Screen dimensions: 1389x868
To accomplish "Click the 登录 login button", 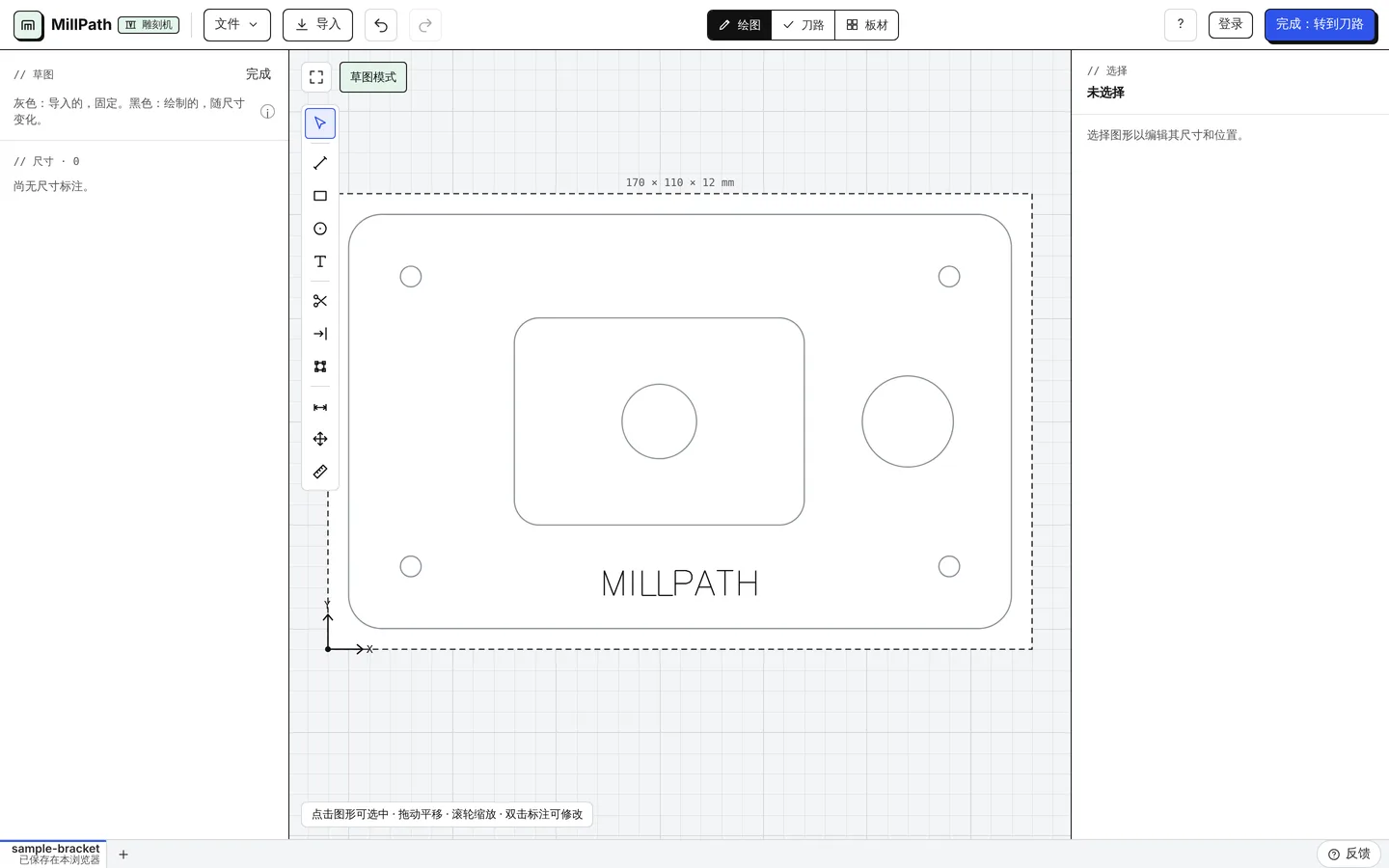I will pyautogui.click(x=1231, y=25).
